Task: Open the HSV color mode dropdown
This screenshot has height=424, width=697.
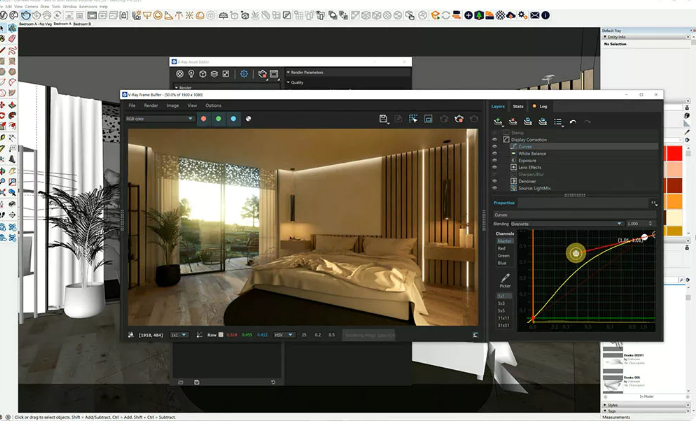Action: (283, 335)
